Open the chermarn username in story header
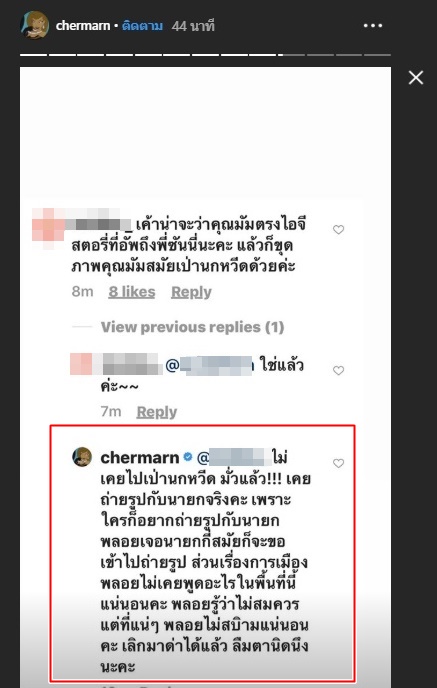437x688 pixels. (82, 26)
